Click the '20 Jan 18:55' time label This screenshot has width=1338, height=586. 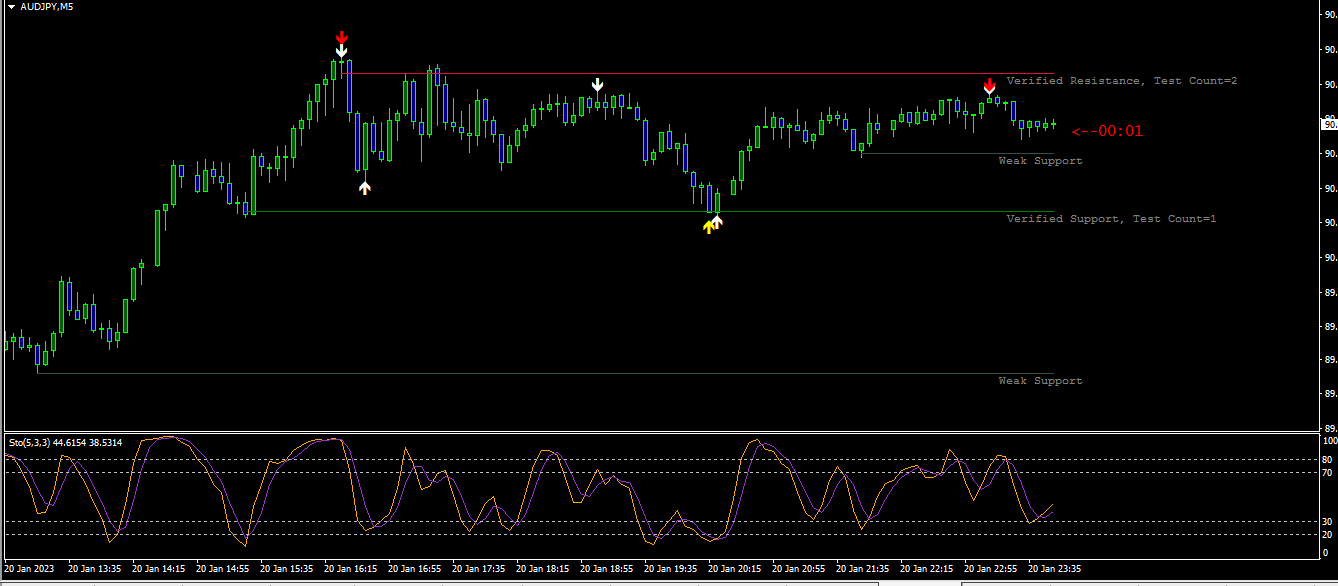(x=607, y=568)
